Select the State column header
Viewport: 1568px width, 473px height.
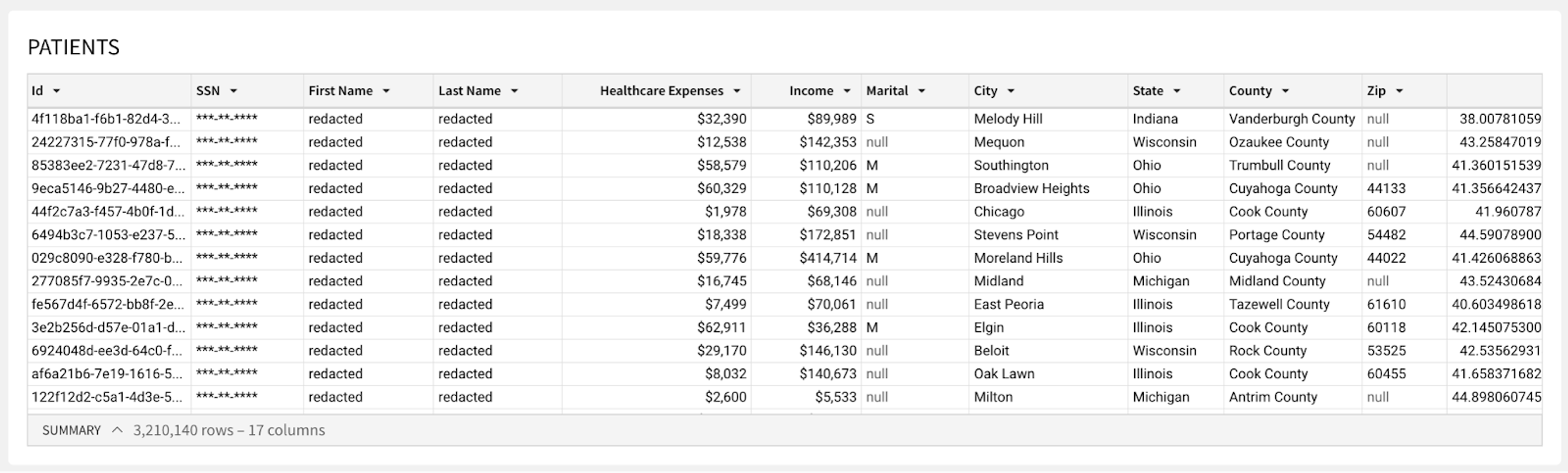1176,91
